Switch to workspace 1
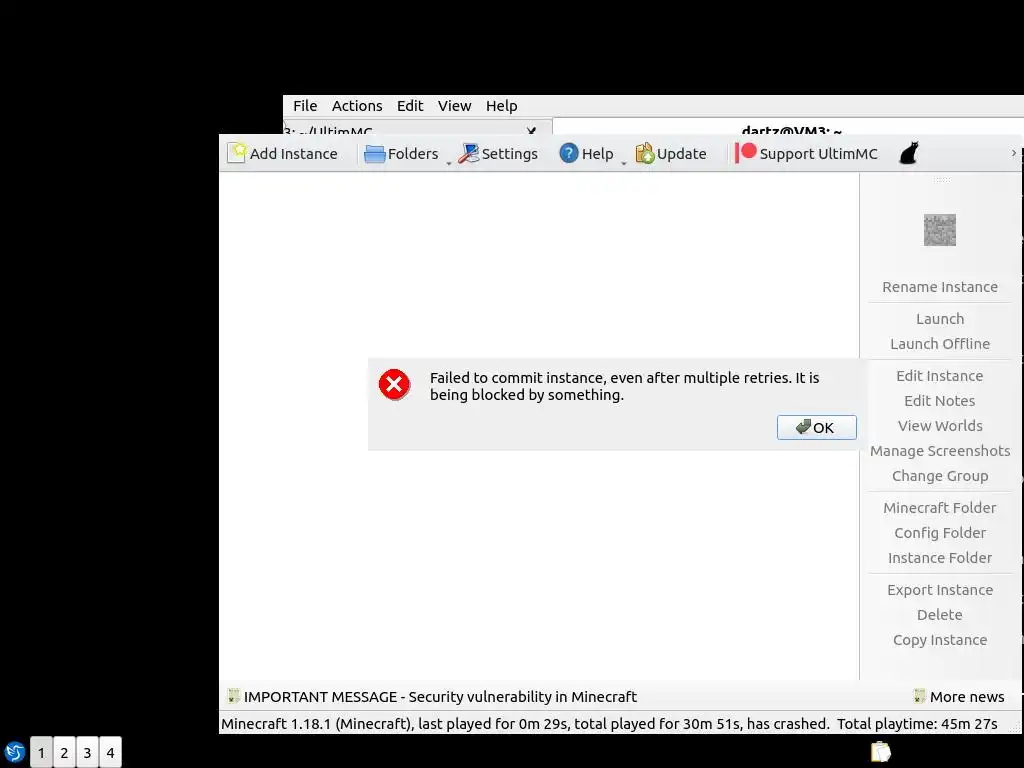 [41, 752]
